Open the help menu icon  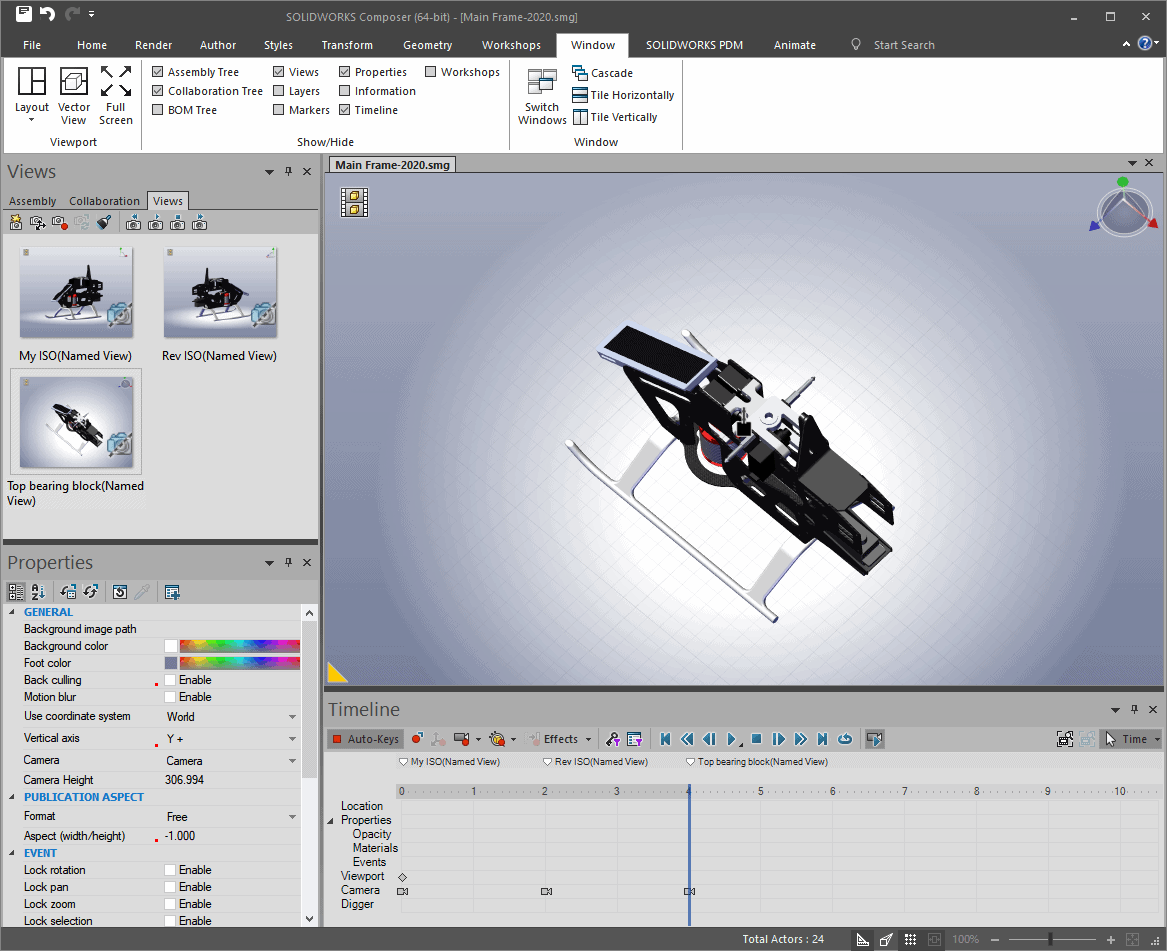1147,43
